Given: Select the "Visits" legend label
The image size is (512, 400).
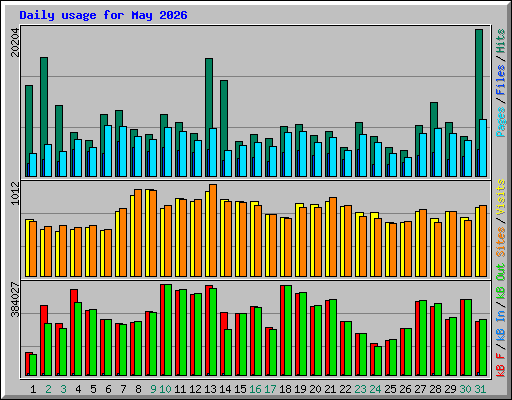Looking at the screenshot, I should (x=501, y=197).
